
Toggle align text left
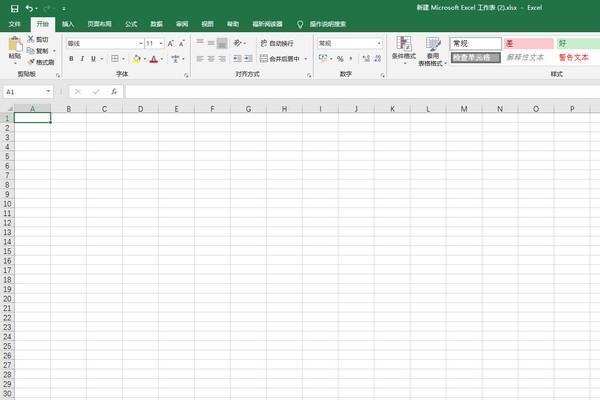[200, 59]
